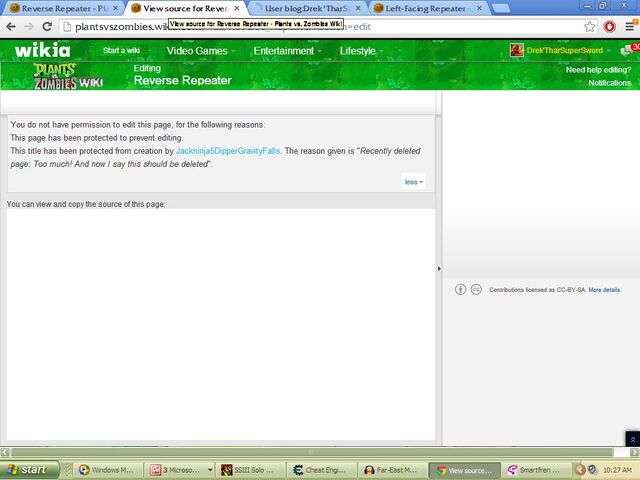Open the Plants vs Zombies Wiki logo
This screenshot has height=480, width=640.
point(68,76)
